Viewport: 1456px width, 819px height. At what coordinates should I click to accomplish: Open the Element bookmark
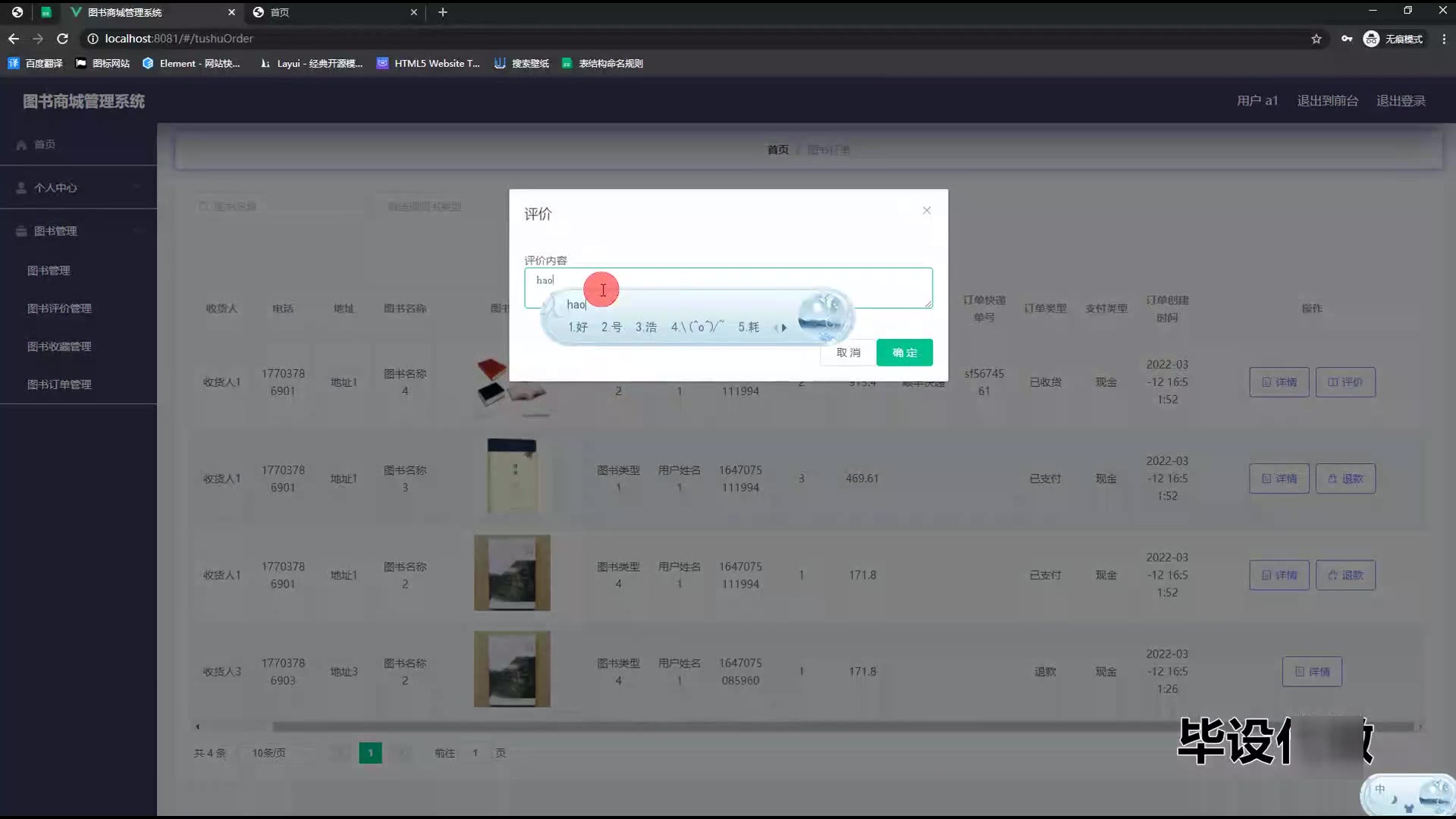point(191,64)
